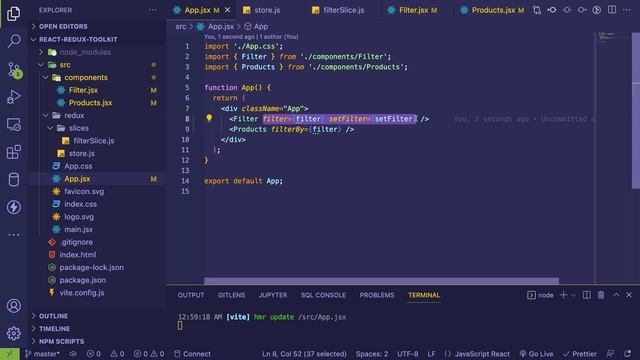
Task: Open the OUTPUT panel tab
Action: (191, 295)
